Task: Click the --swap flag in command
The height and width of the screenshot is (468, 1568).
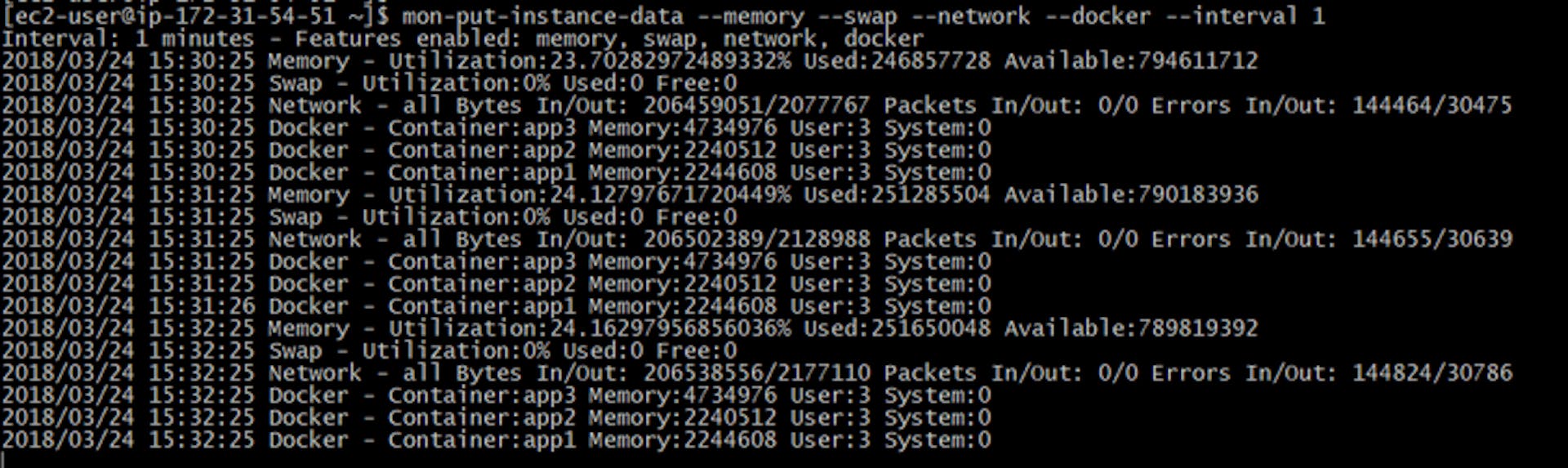Action: [857, 16]
